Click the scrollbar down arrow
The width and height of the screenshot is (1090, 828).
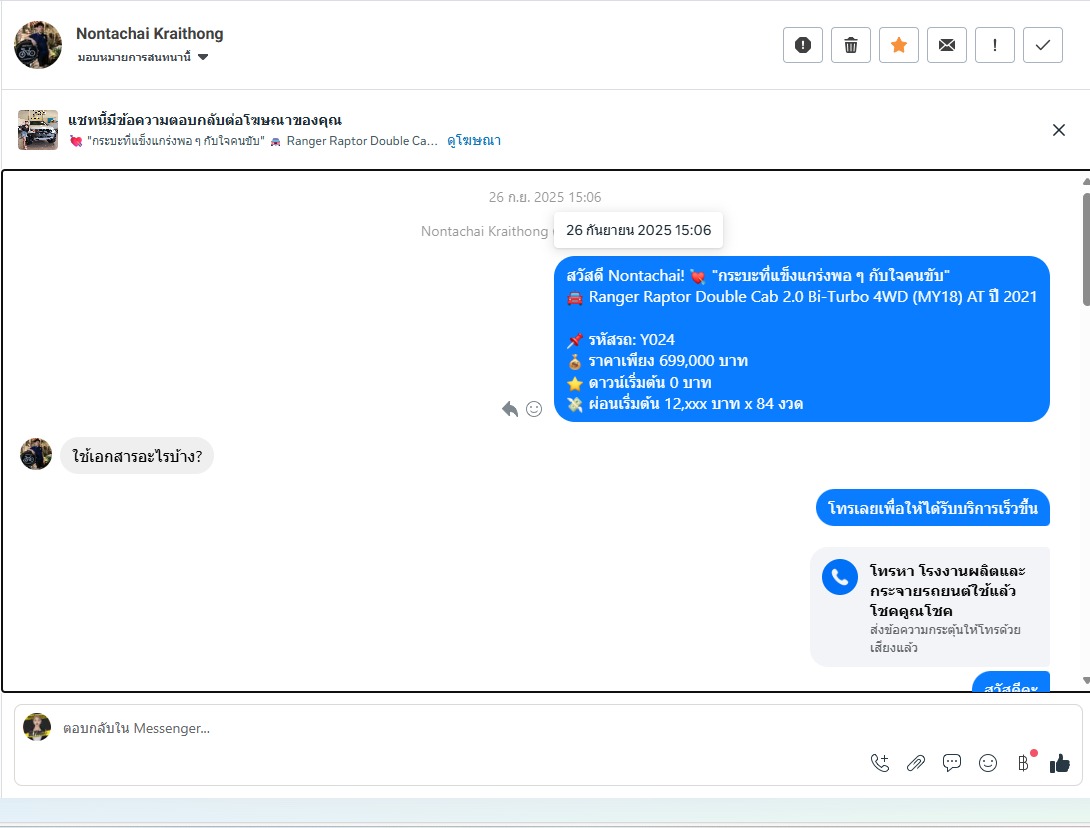(1086, 681)
